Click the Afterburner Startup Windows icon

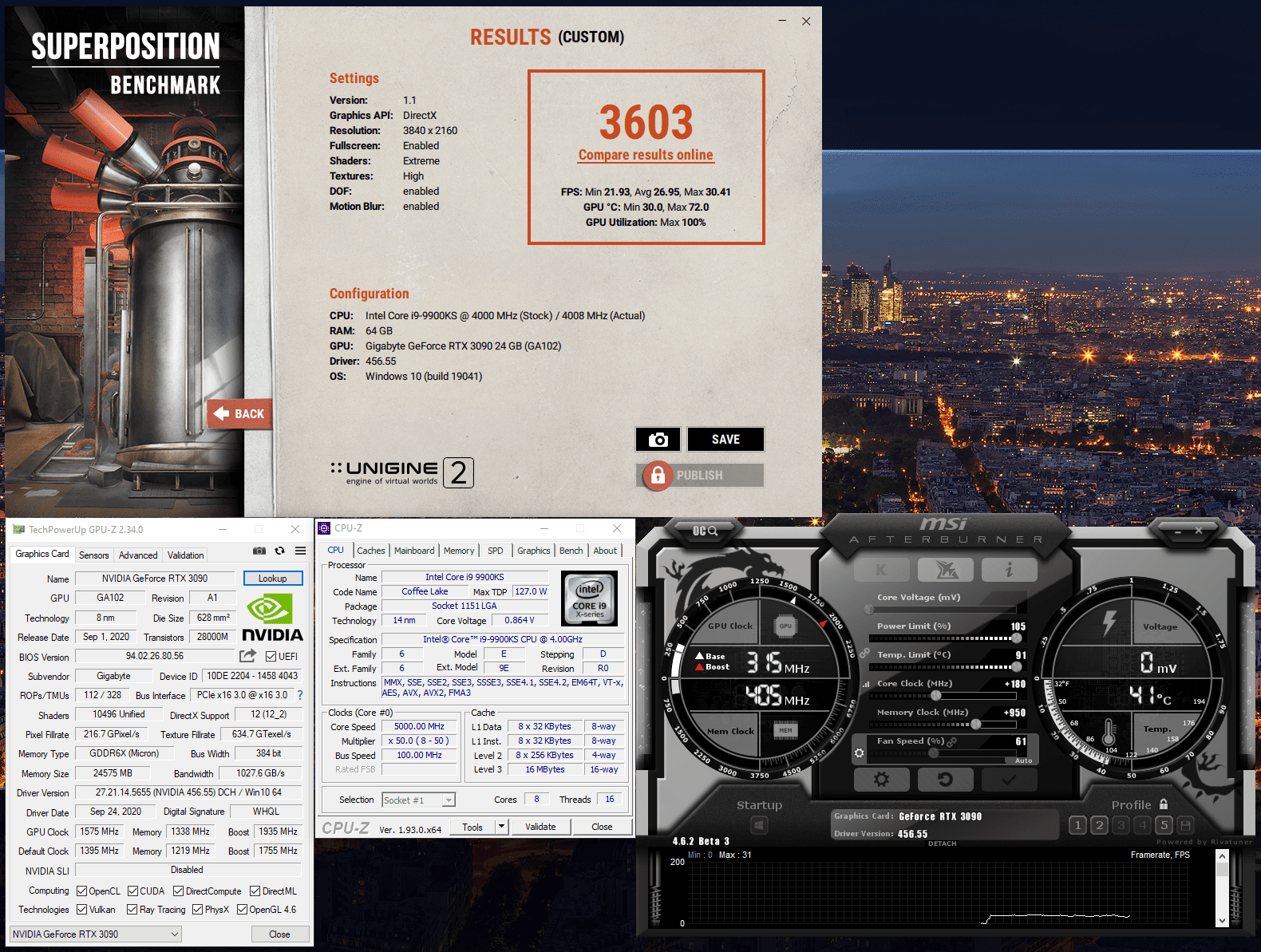pyautogui.click(x=759, y=825)
